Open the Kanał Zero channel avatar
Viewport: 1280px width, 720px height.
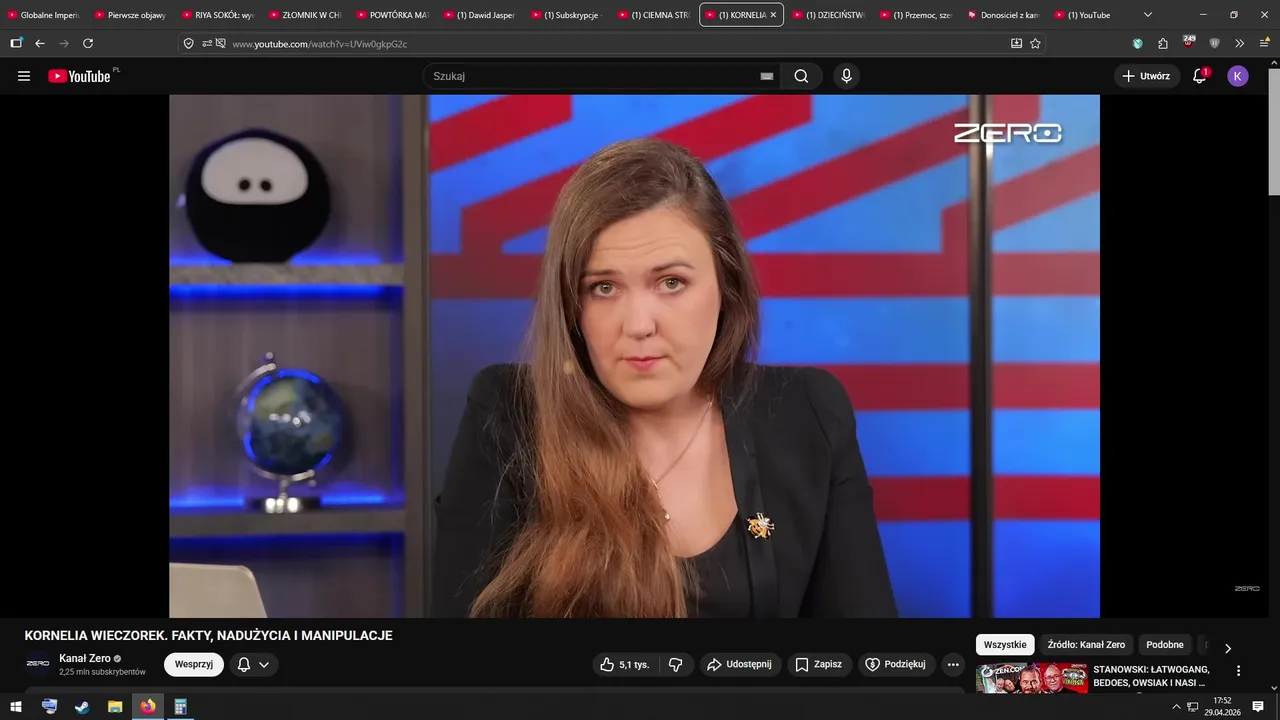(38, 664)
